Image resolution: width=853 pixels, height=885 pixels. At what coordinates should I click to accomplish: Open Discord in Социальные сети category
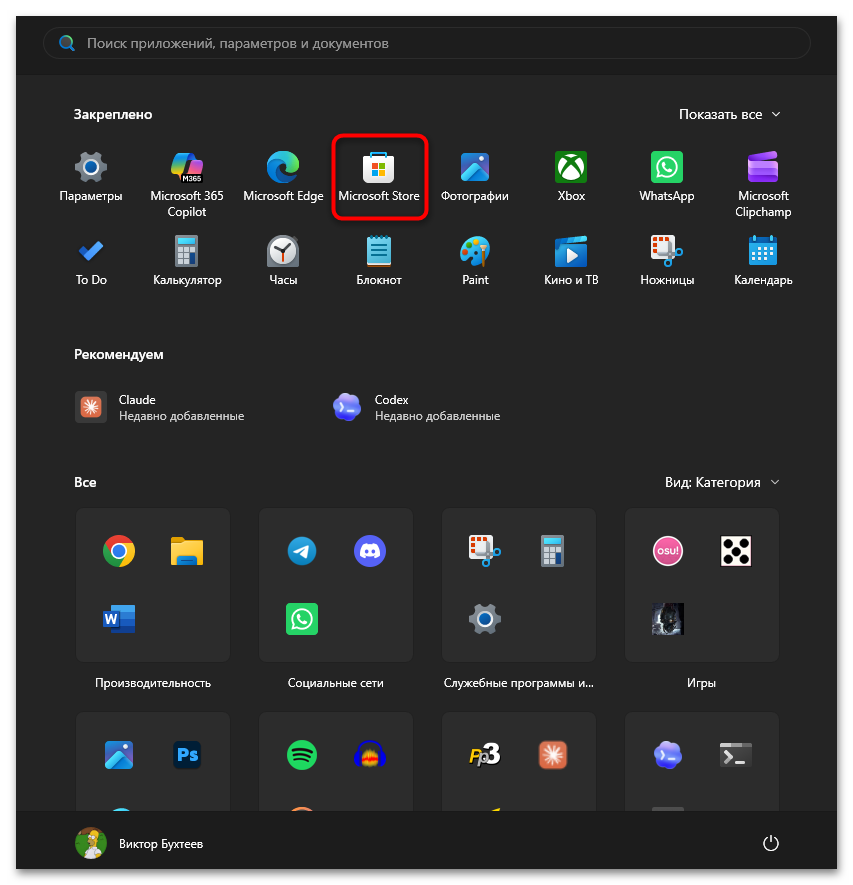pyautogui.click(x=370, y=551)
